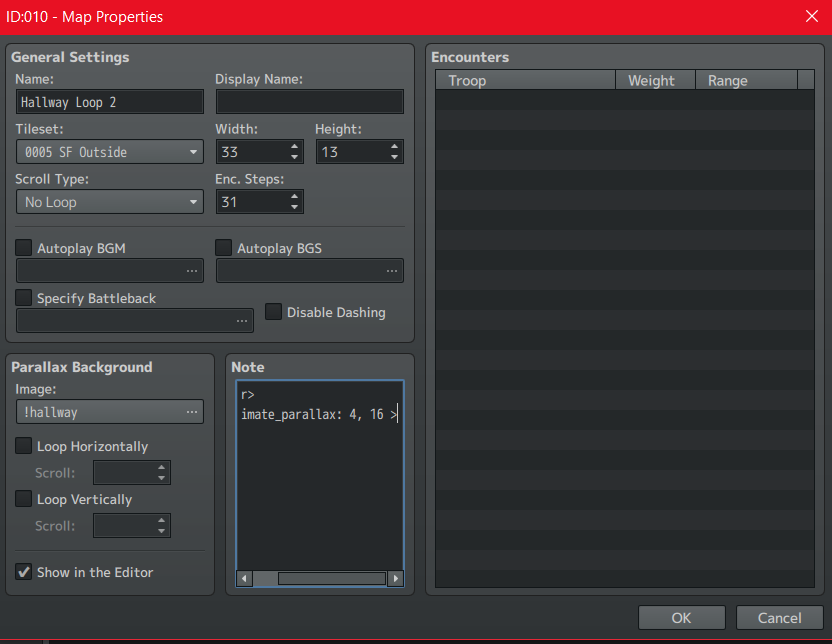Confirm changes with OK button
This screenshot has width=832, height=644.
point(682,618)
